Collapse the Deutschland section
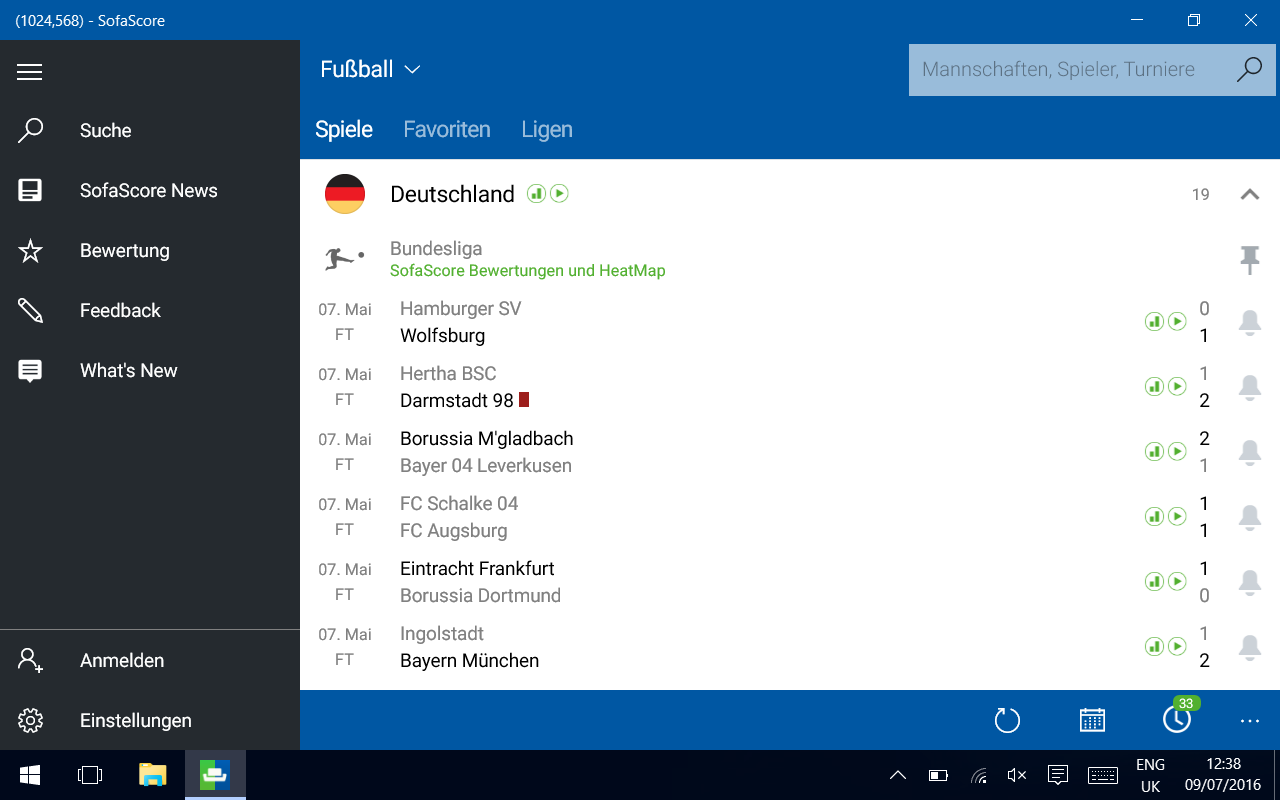The image size is (1280, 800). point(1249,194)
